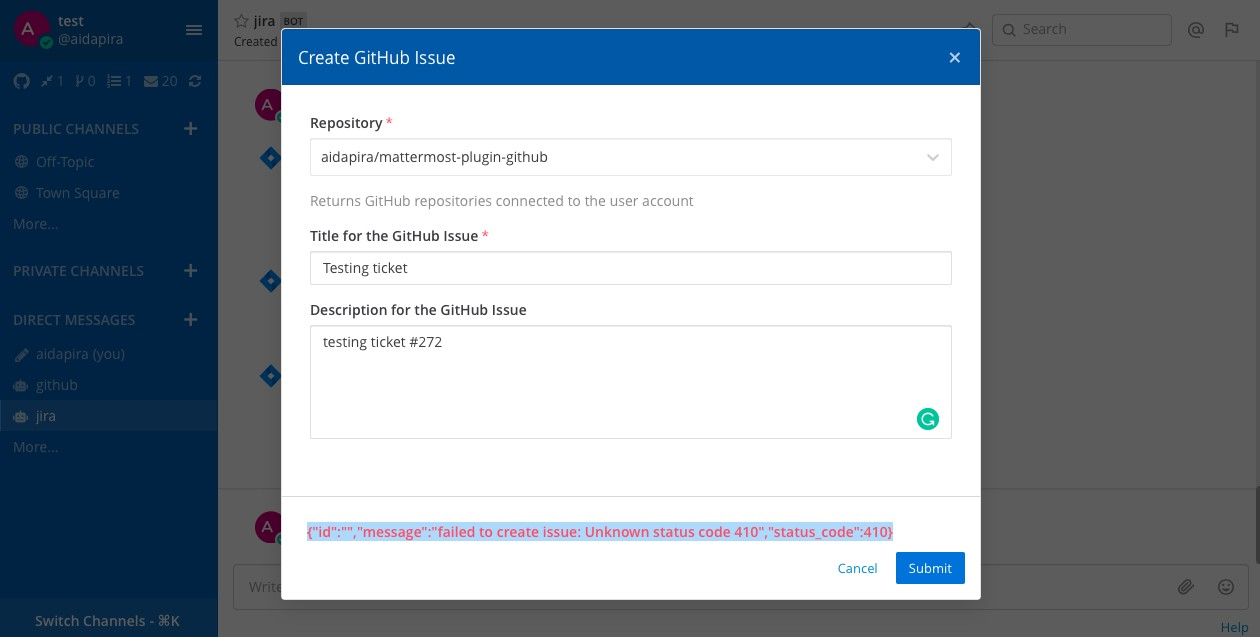This screenshot has width=1260, height=637.
Task: Click the PUBLIC CHANNELS heading
Action: point(76,128)
